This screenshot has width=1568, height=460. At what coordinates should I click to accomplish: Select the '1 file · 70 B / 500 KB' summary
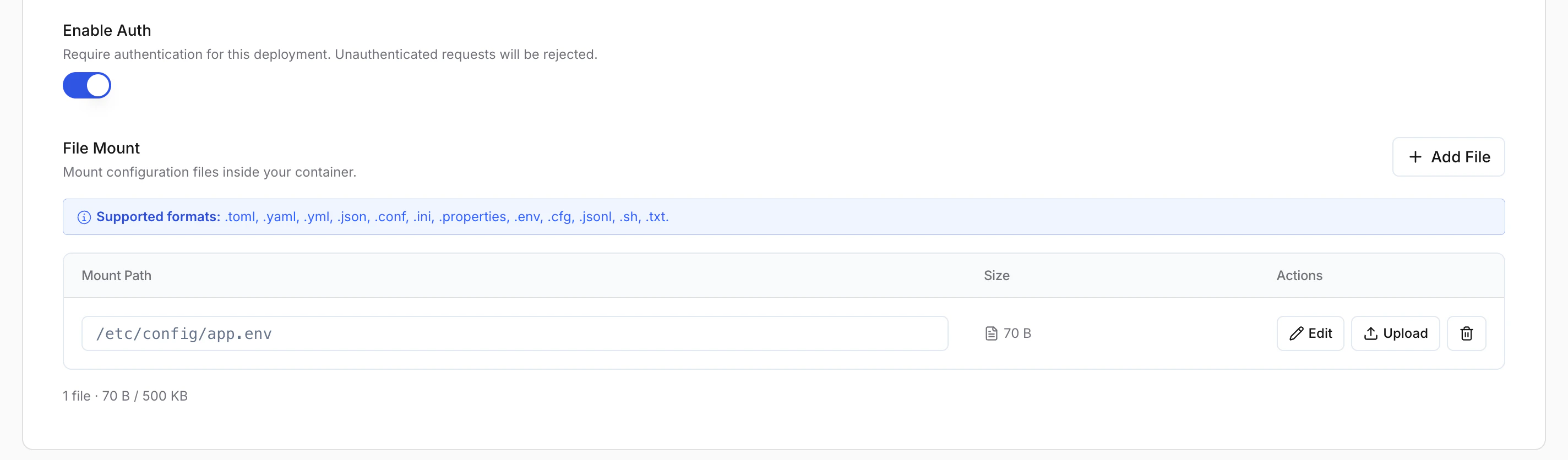125,396
